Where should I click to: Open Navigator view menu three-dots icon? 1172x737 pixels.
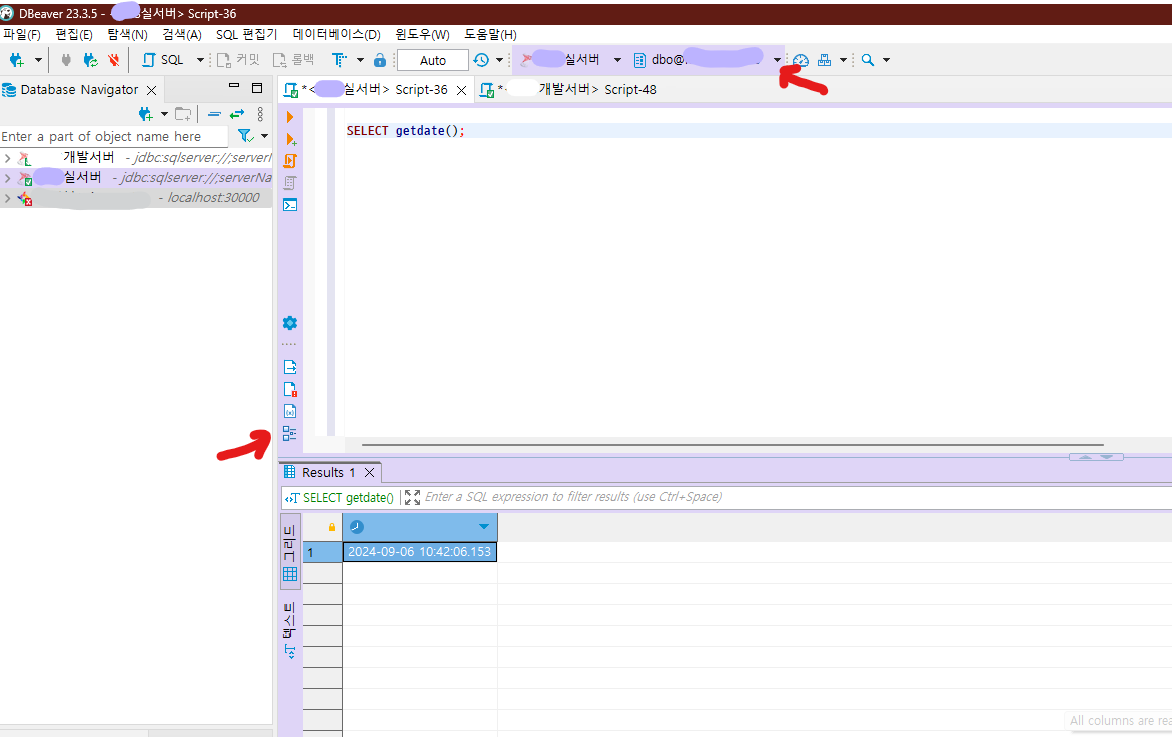[x=260, y=114]
